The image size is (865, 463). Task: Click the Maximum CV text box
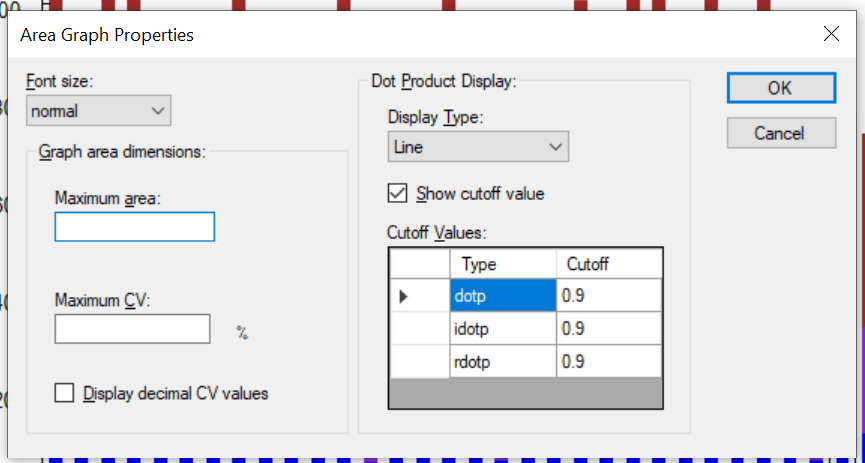click(132, 329)
